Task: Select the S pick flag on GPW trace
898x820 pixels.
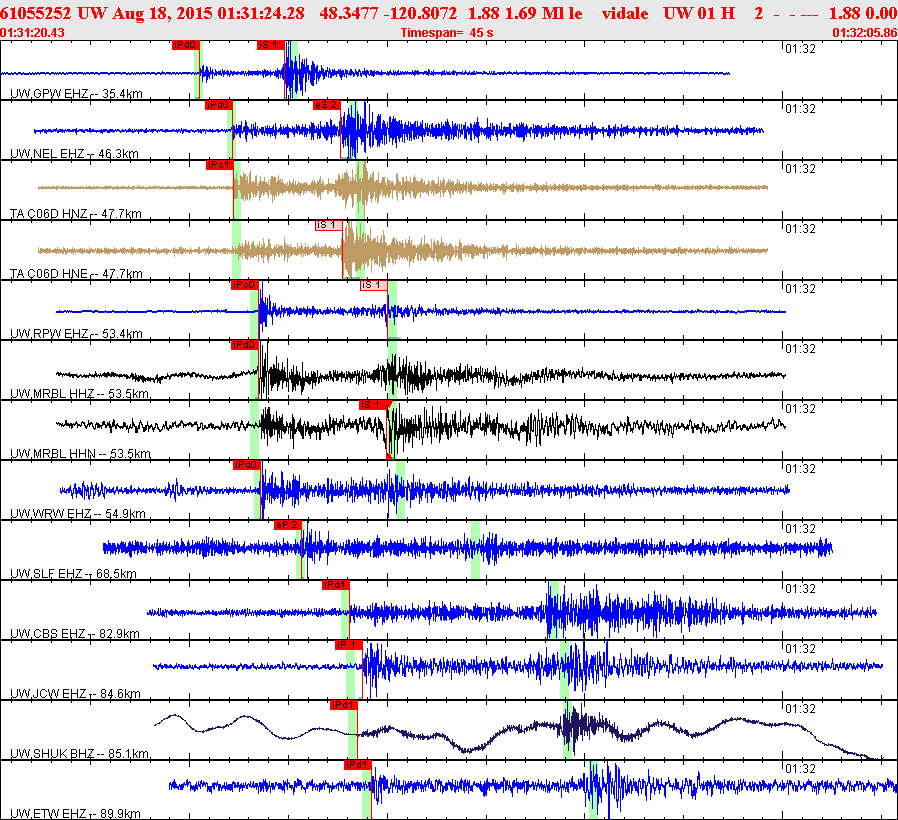Action: pos(270,45)
